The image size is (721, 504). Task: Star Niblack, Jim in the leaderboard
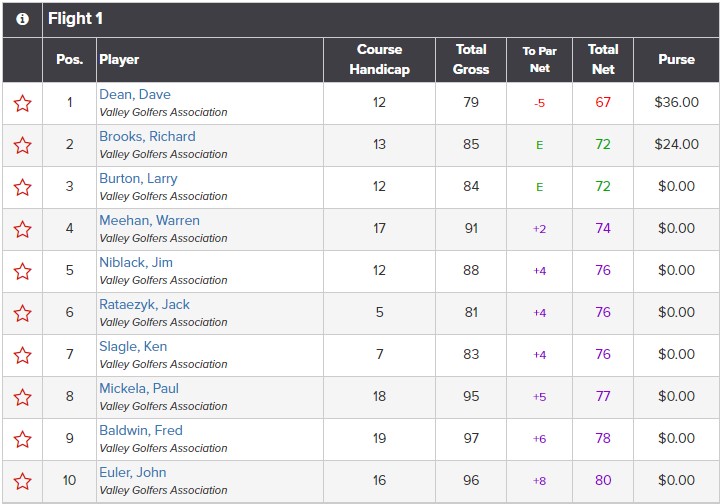22,271
